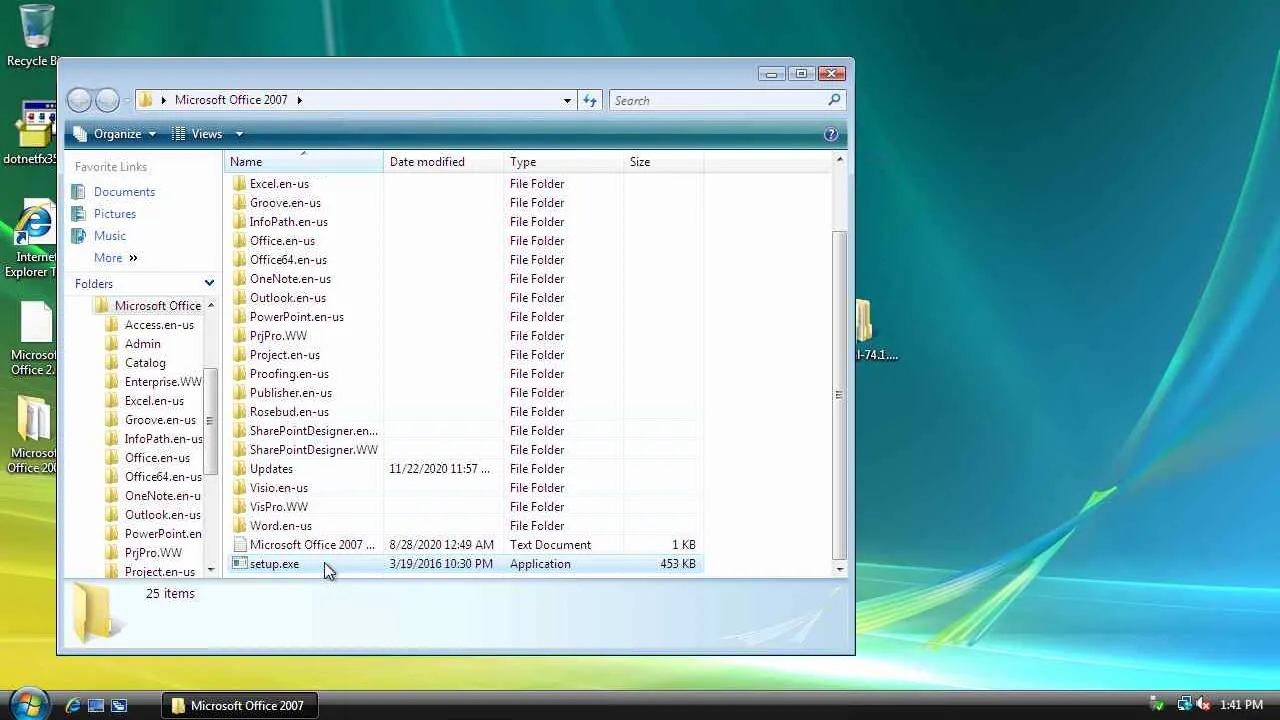Screen dimensions: 1280x720
Task: Click the folder icon in the address bar
Action: [x=145, y=100]
